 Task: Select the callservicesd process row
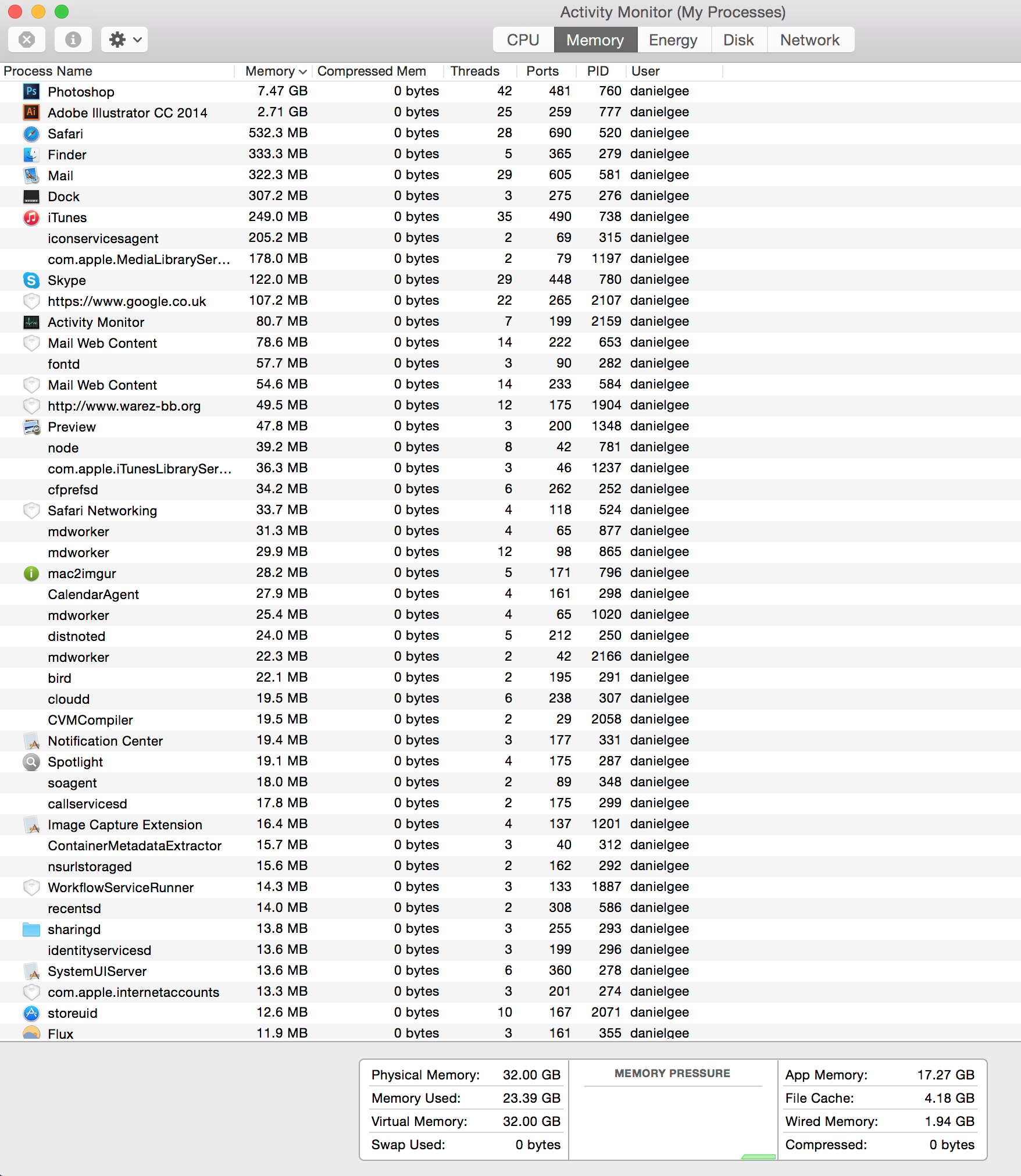[510, 803]
